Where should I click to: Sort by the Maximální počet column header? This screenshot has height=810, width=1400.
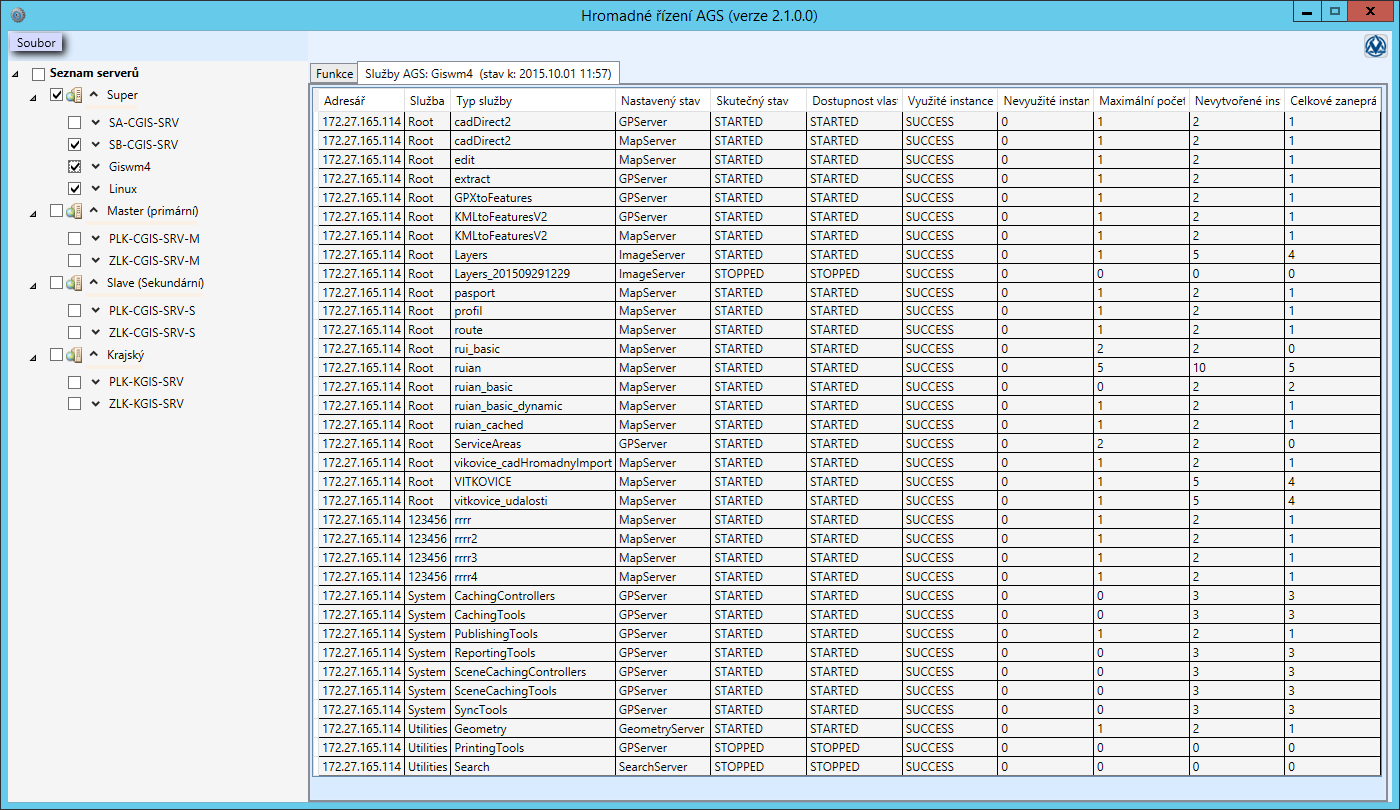(1141, 101)
